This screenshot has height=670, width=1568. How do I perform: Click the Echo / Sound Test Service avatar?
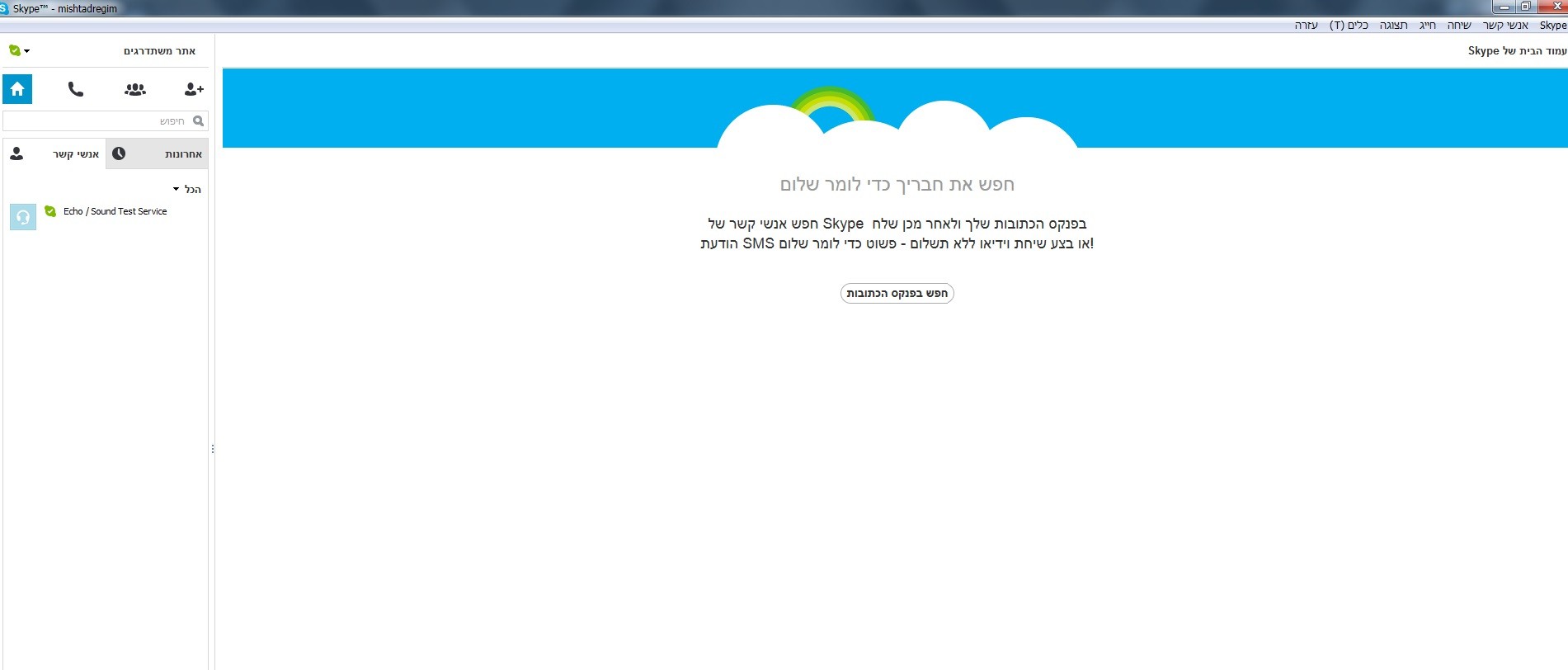23,217
